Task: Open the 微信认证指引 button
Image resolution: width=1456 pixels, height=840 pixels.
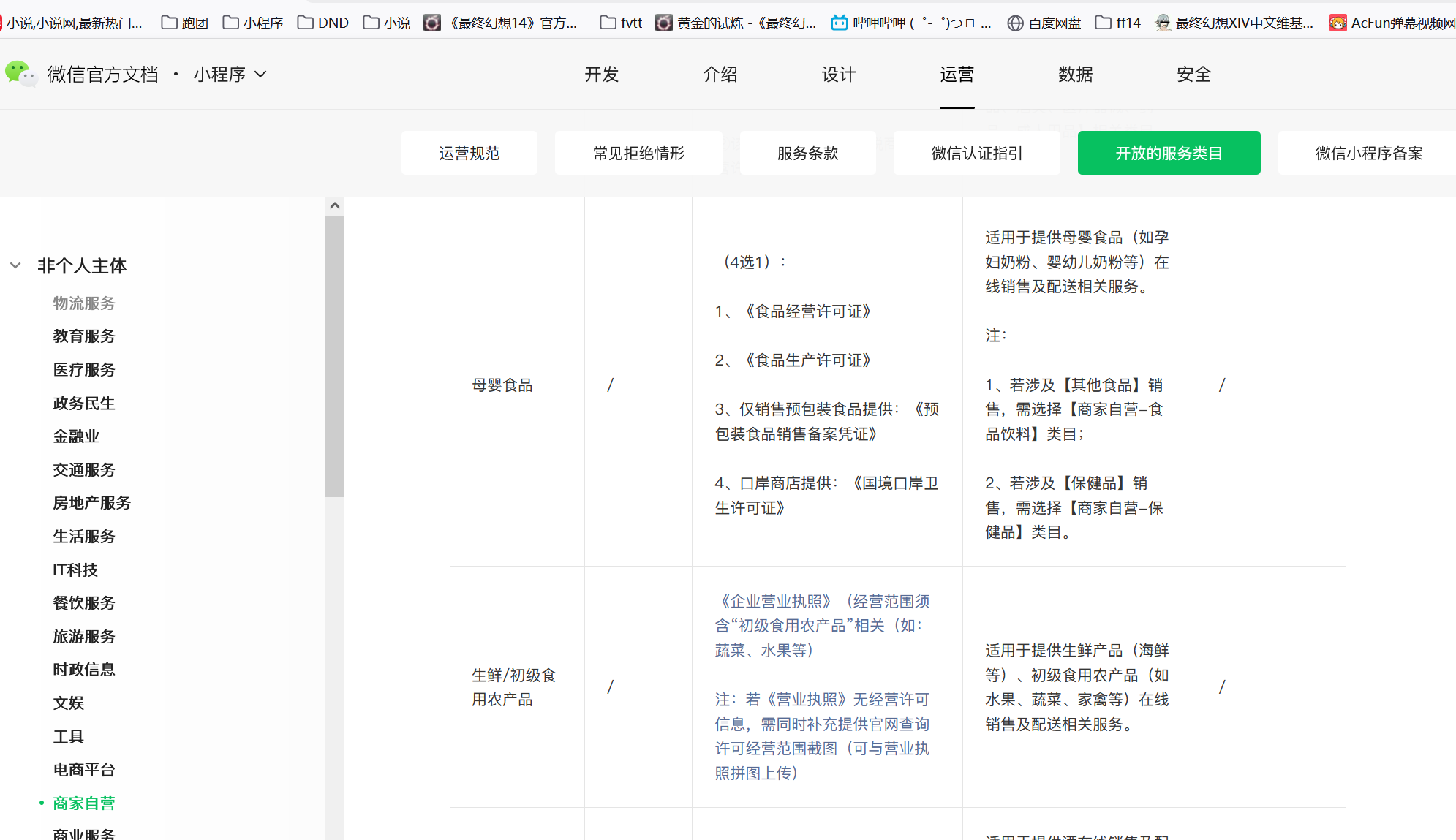Action: click(x=976, y=153)
